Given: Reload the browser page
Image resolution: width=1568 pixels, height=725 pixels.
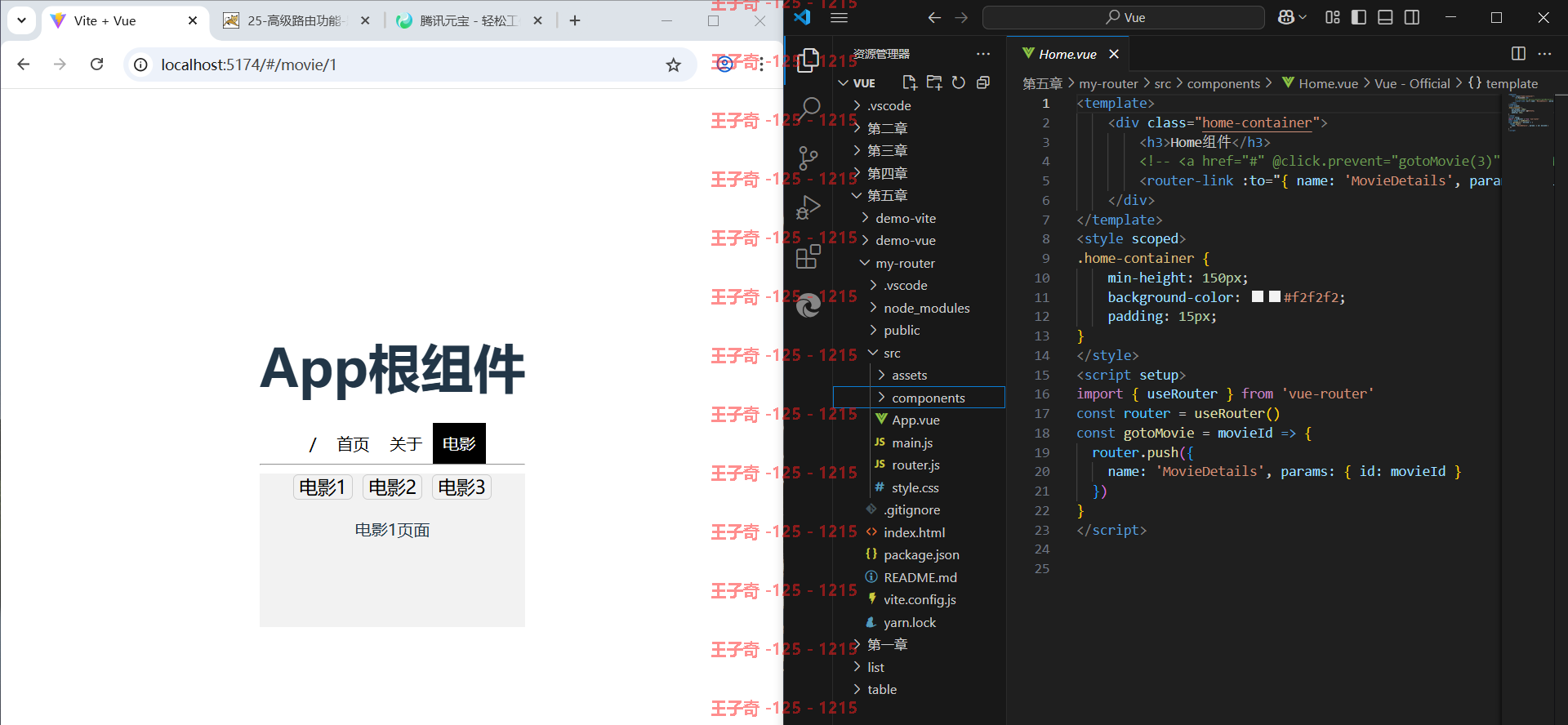Looking at the screenshot, I should (96, 64).
